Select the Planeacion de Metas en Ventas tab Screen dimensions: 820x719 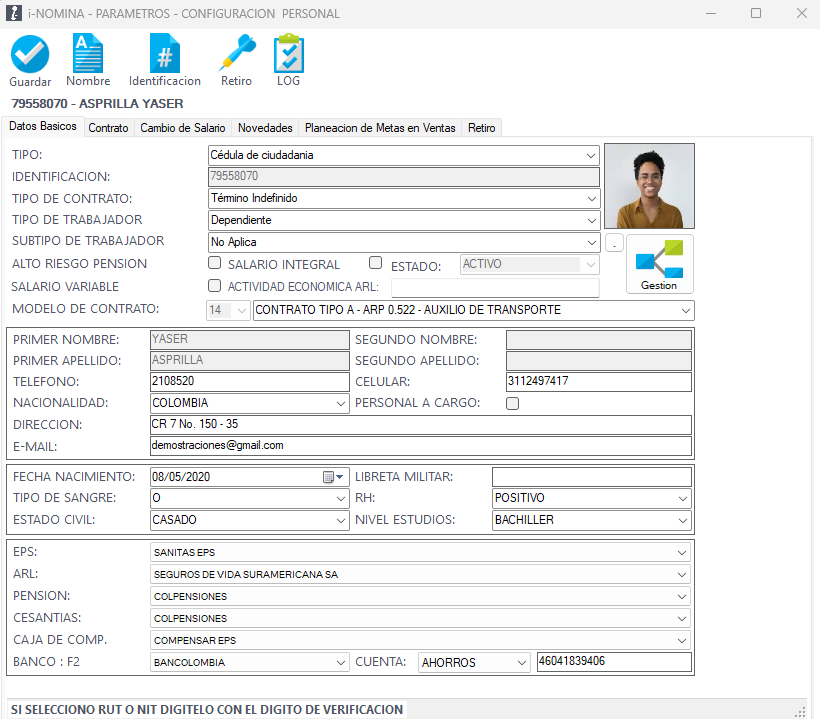pyautogui.click(x=380, y=128)
